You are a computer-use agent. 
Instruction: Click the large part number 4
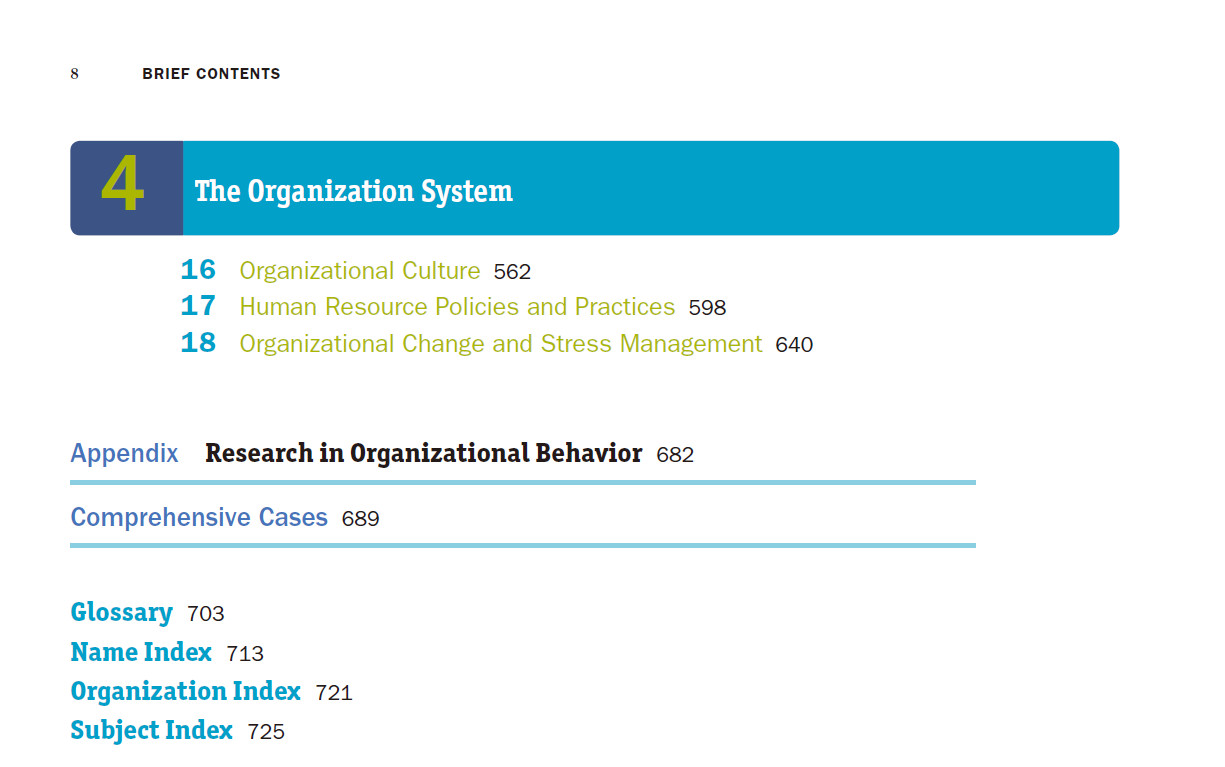(123, 188)
